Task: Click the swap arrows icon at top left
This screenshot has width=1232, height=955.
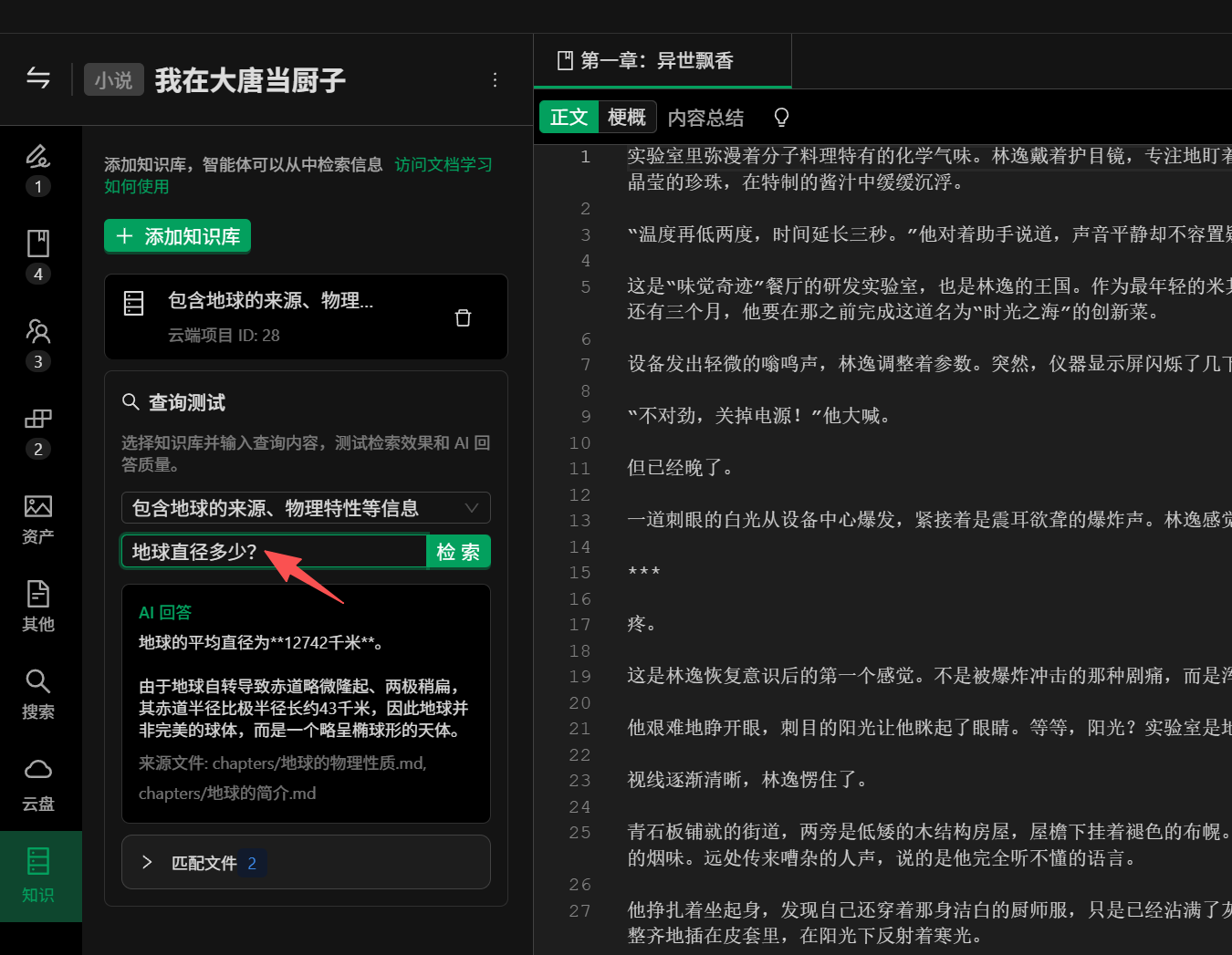Action: click(38, 78)
